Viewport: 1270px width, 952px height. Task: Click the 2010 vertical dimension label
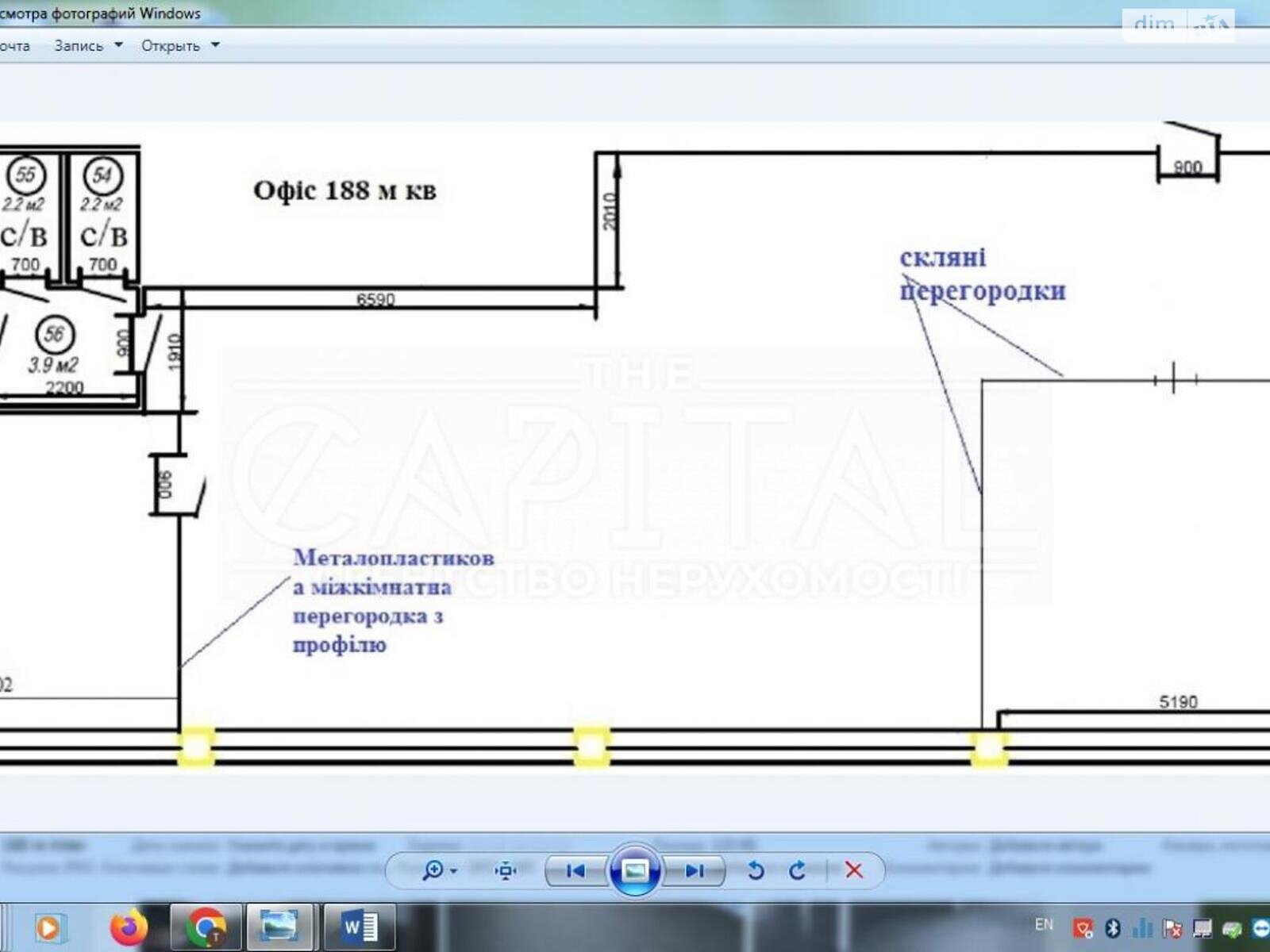(x=610, y=211)
